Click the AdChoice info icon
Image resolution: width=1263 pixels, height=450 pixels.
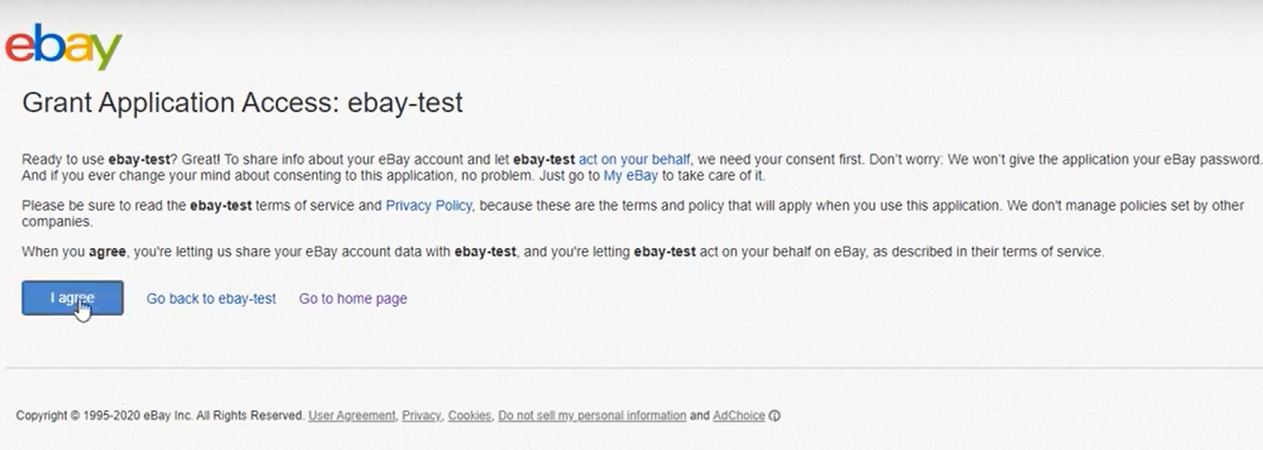point(775,416)
